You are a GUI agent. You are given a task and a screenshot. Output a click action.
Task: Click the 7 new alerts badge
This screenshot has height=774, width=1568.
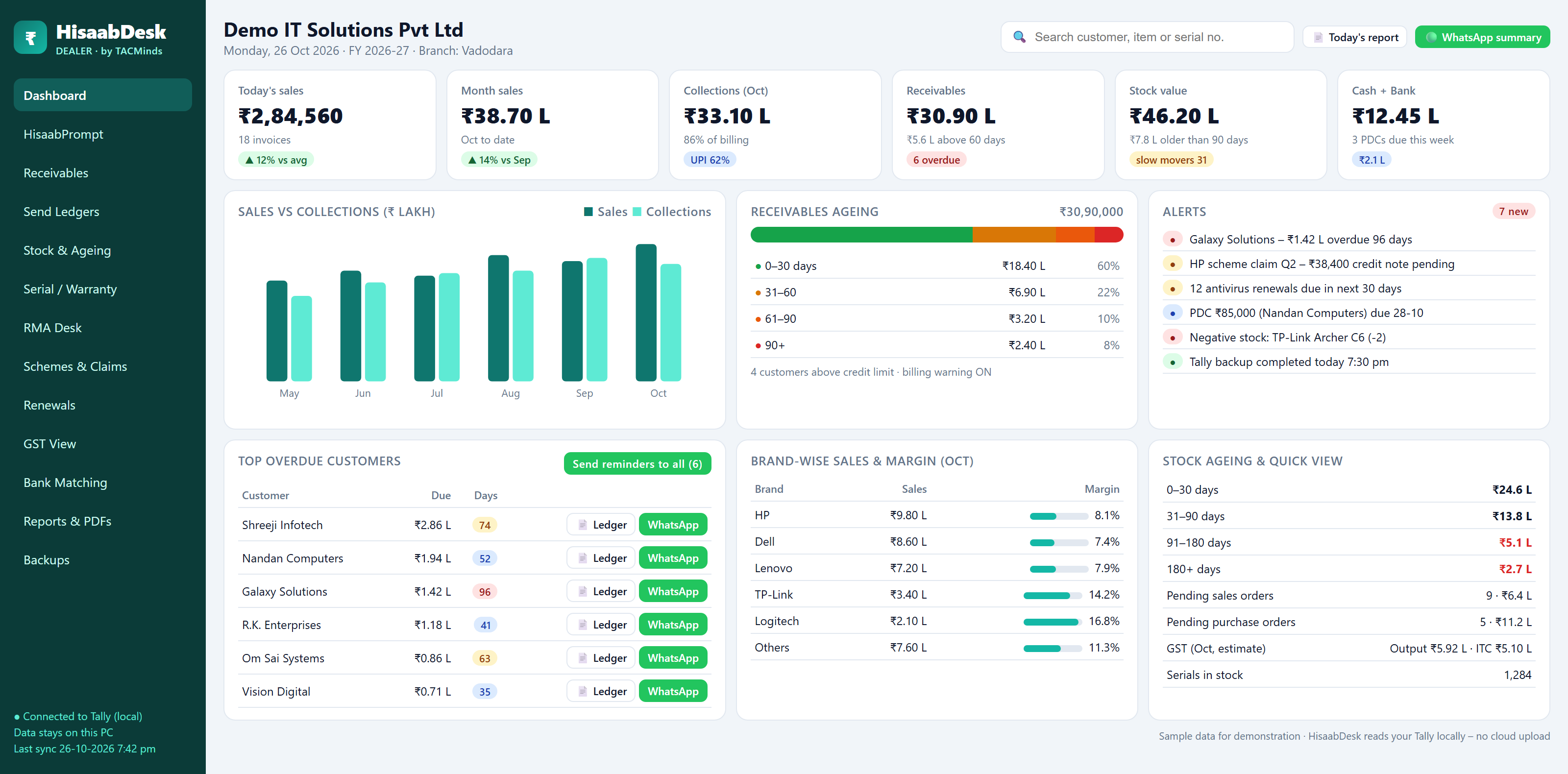[x=1513, y=211]
